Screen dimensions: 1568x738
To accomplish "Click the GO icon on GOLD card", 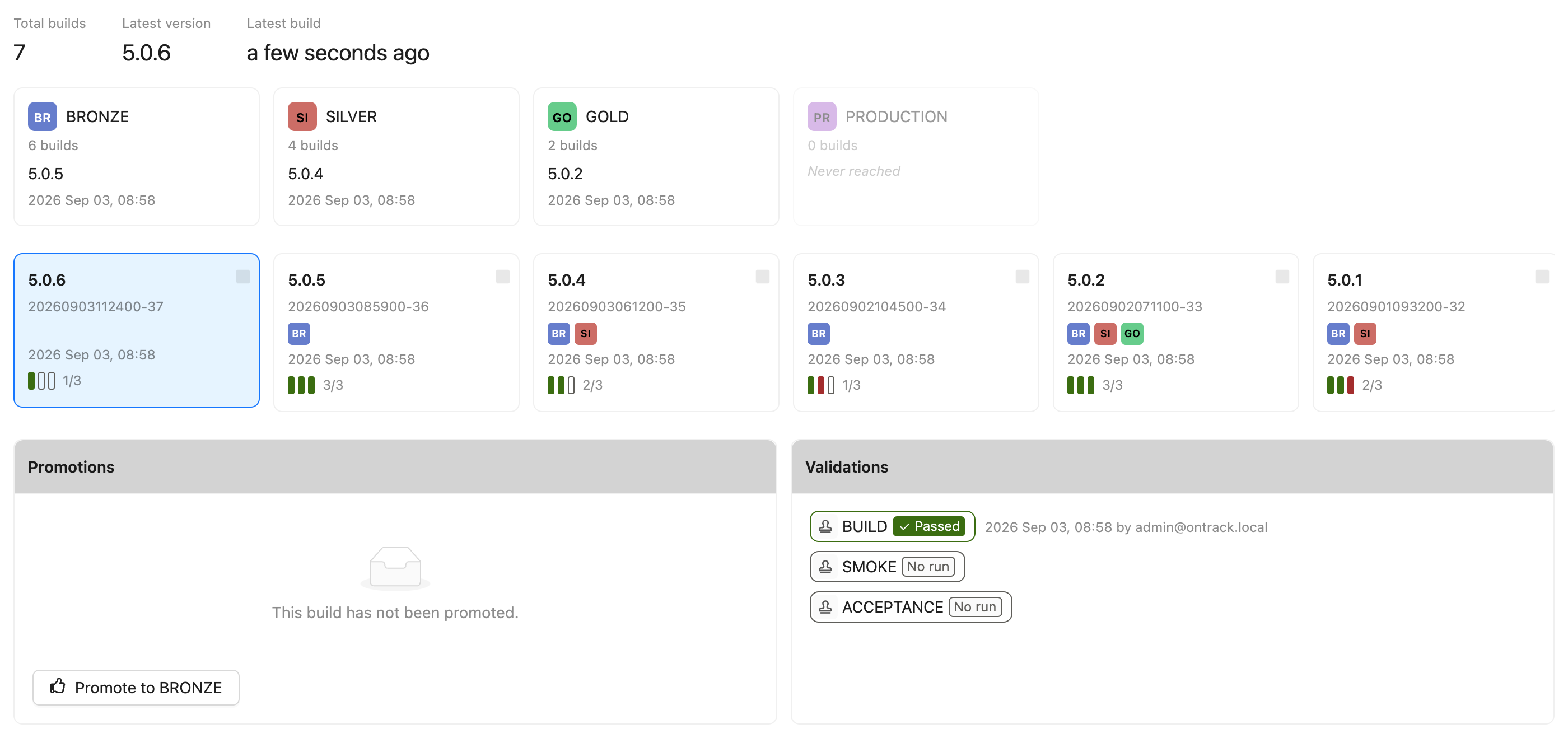I will (562, 117).
